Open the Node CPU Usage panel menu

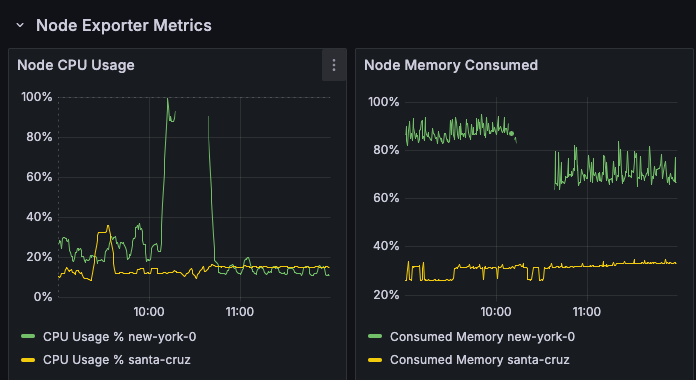point(334,65)
